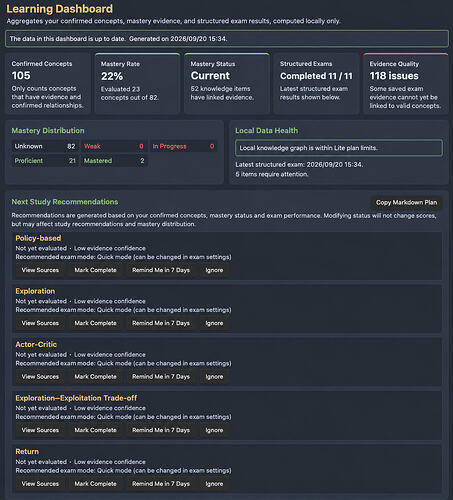Mark Exploration–Exploitation Trade-off complete
Screen dimensions: 453x500
point(95,430)
